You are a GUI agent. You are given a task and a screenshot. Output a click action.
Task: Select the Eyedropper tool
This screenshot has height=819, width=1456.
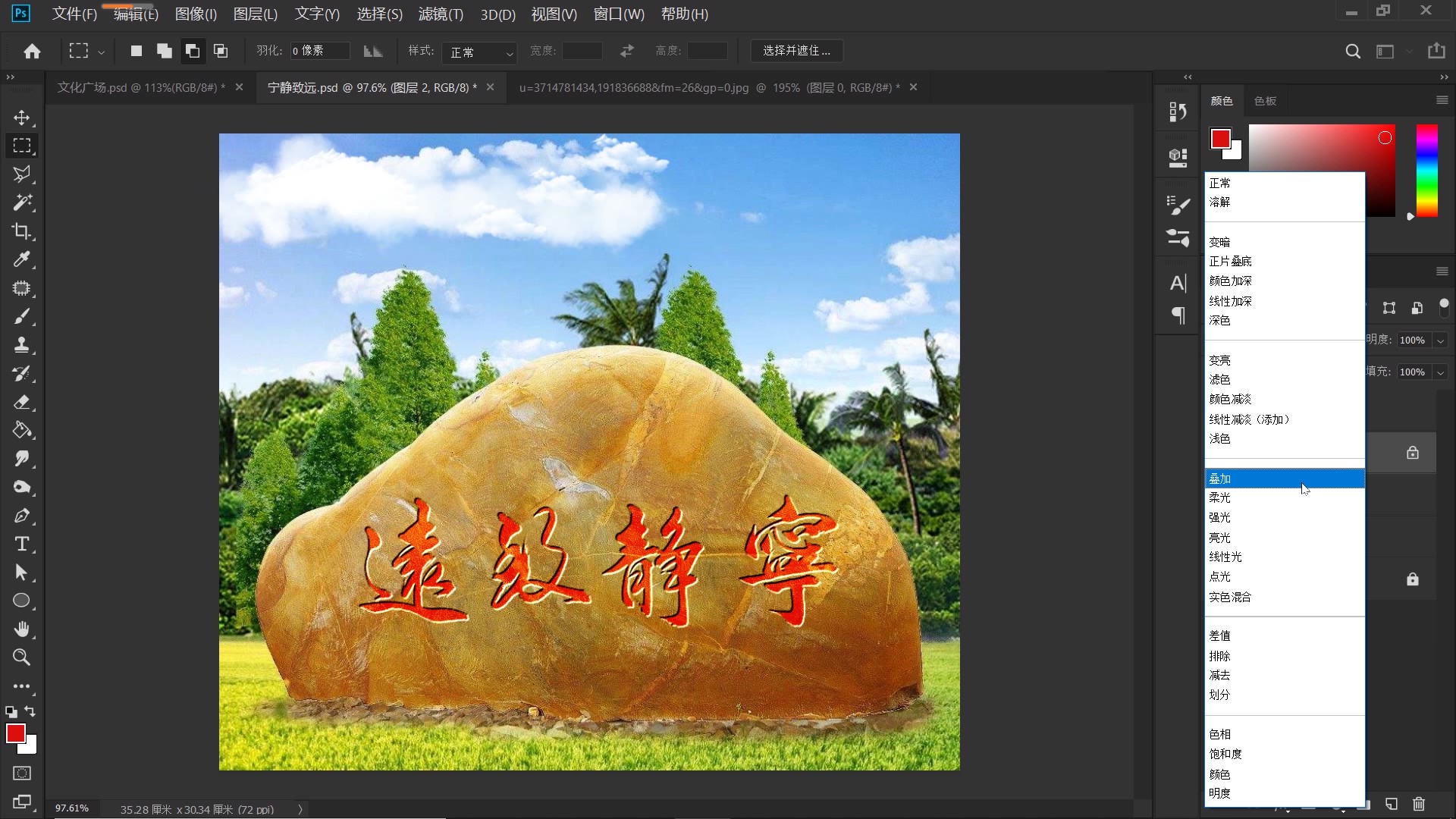pyautogui.click(x=22, y=259)
